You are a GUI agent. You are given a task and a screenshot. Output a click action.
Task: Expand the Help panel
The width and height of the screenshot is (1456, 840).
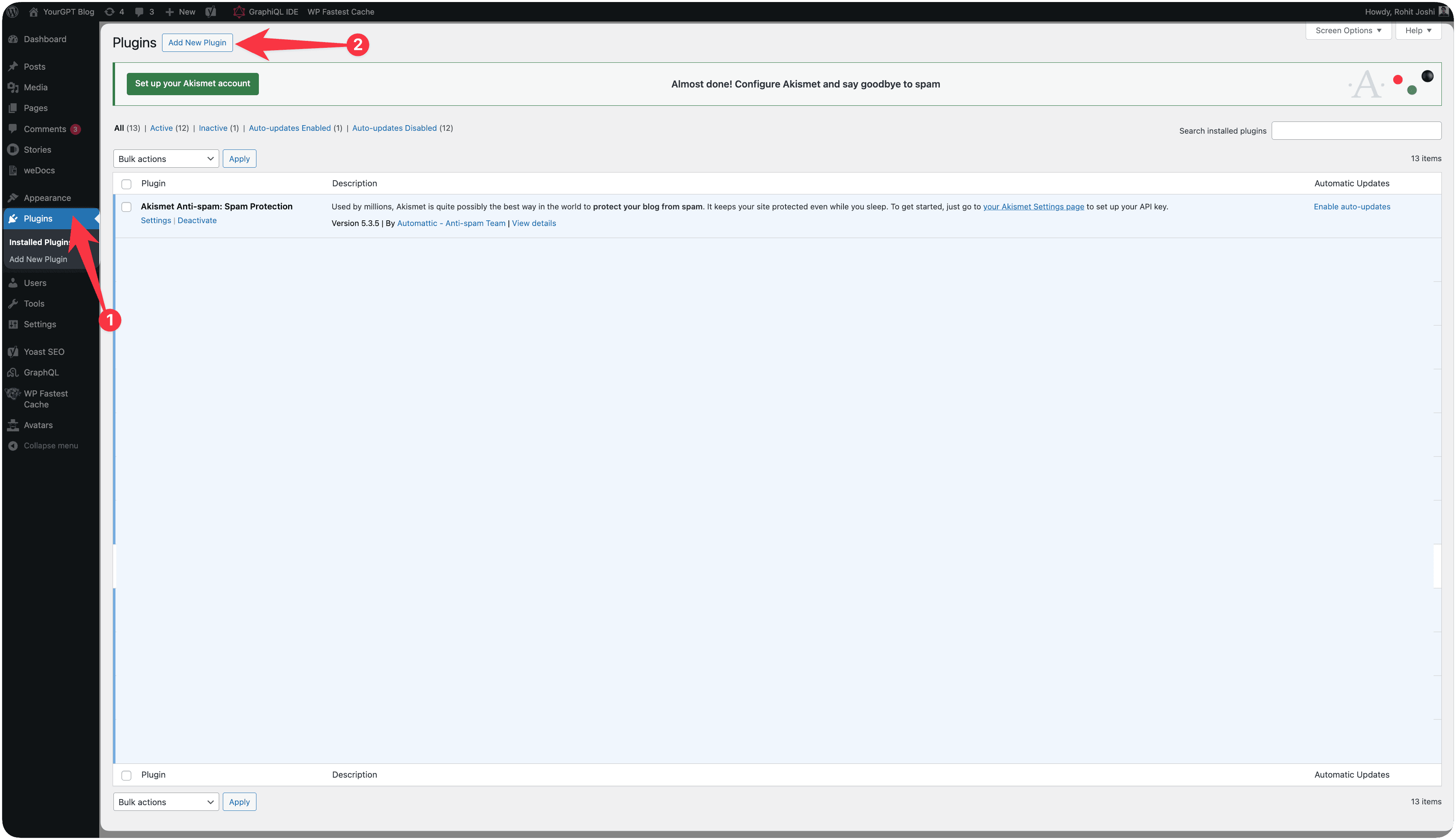1418,30
